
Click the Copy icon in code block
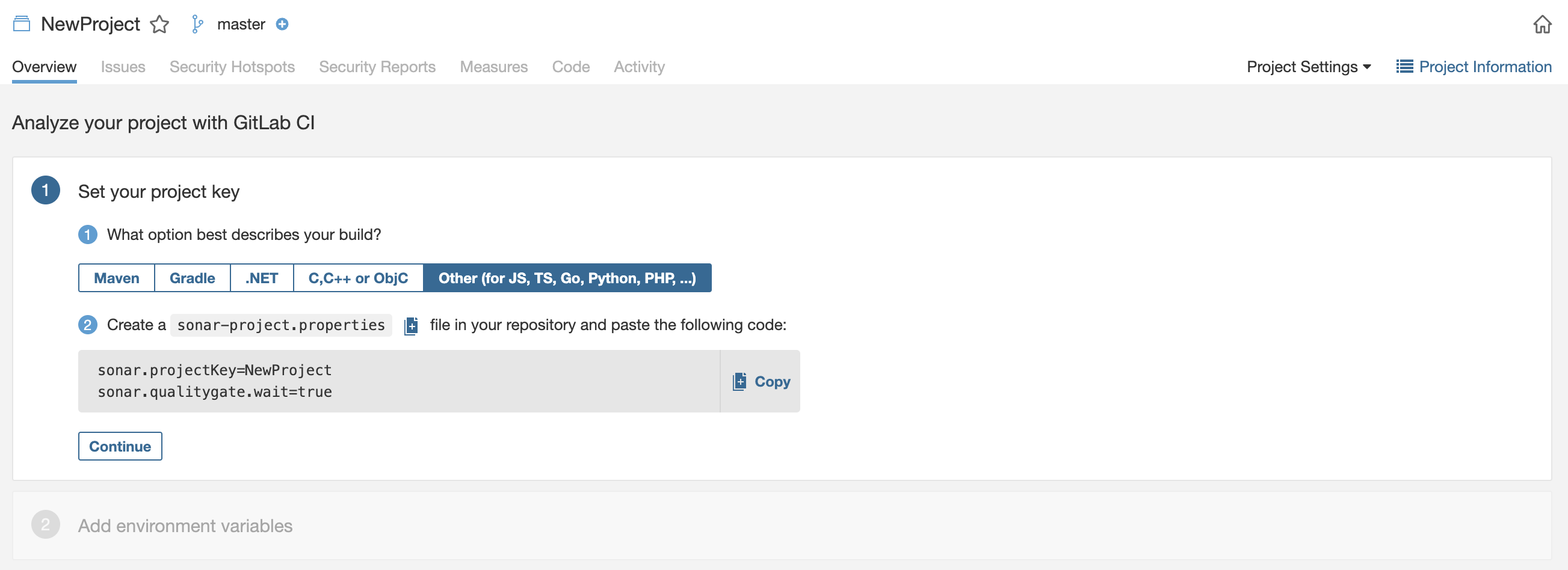(x=739, y=381)
